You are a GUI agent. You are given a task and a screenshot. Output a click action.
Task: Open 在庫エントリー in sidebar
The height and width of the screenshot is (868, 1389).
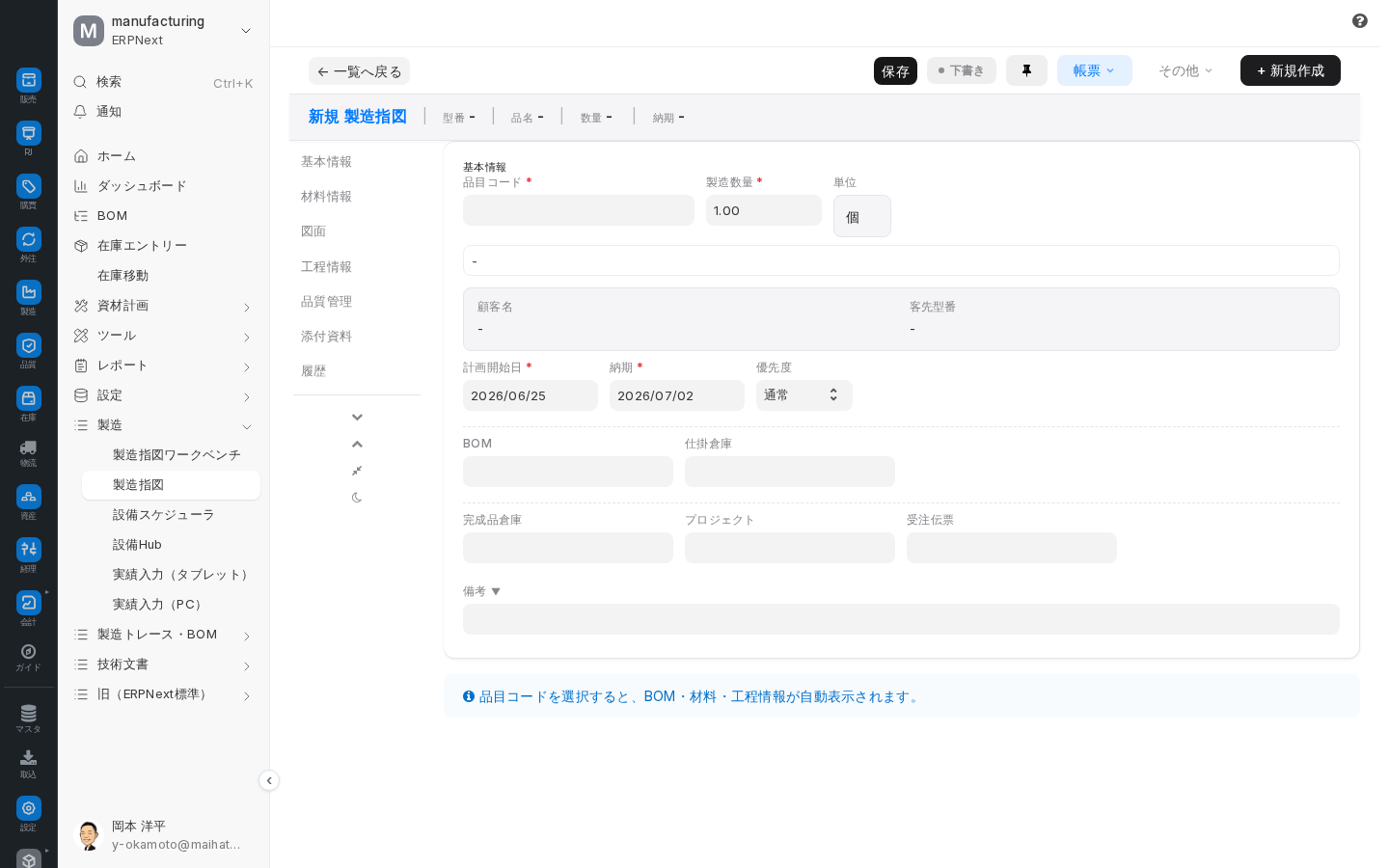point(164,246)
